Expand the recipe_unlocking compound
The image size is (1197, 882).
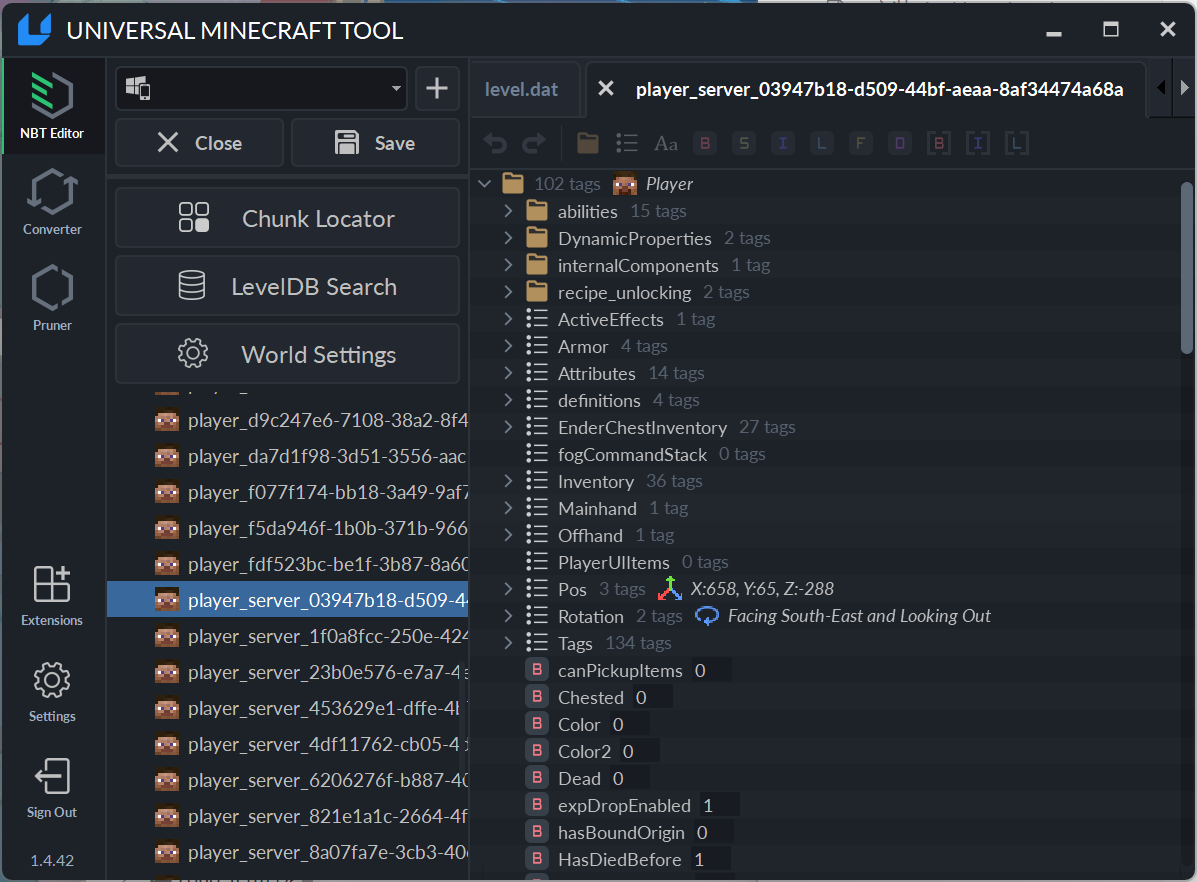pos(508,292)
